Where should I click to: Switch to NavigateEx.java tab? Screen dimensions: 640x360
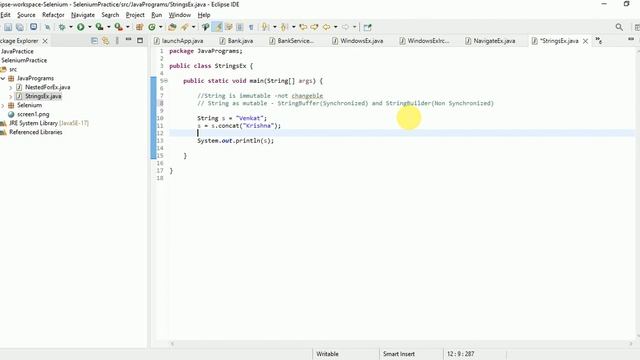tap(490, 41)
